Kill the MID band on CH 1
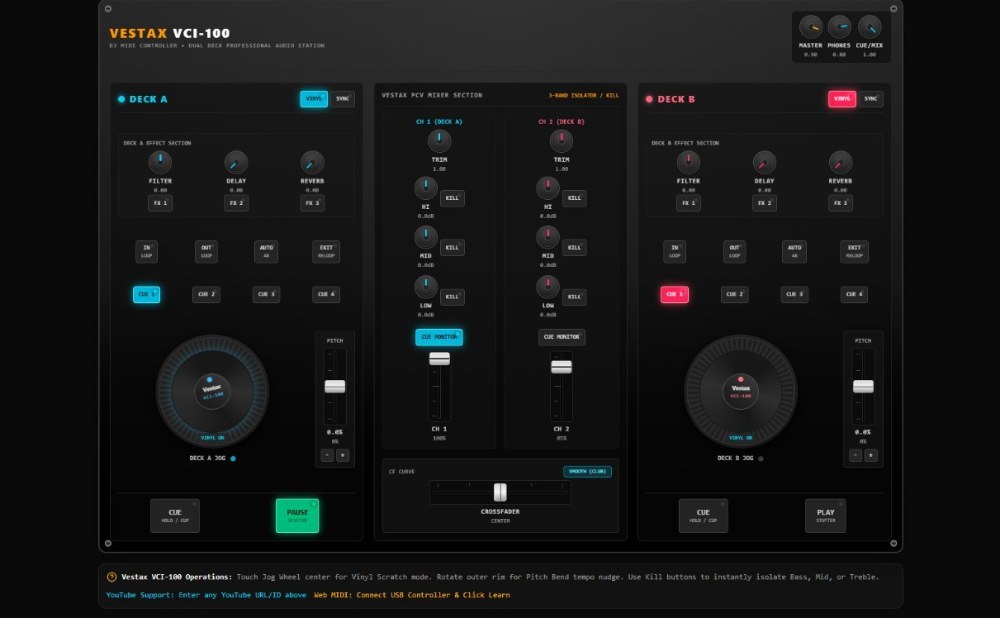The image size is (1000, 618). (452, 247)
